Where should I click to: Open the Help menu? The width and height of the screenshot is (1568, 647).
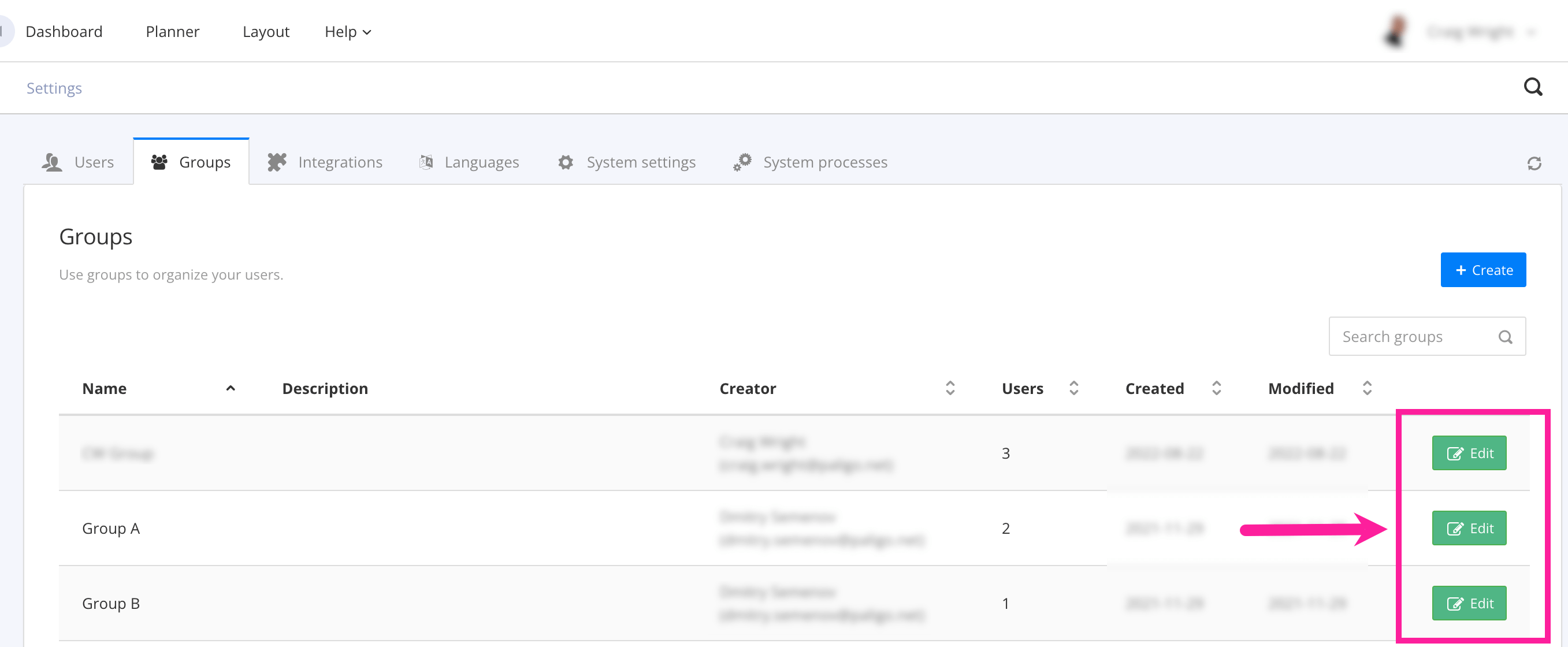point(348,32)
